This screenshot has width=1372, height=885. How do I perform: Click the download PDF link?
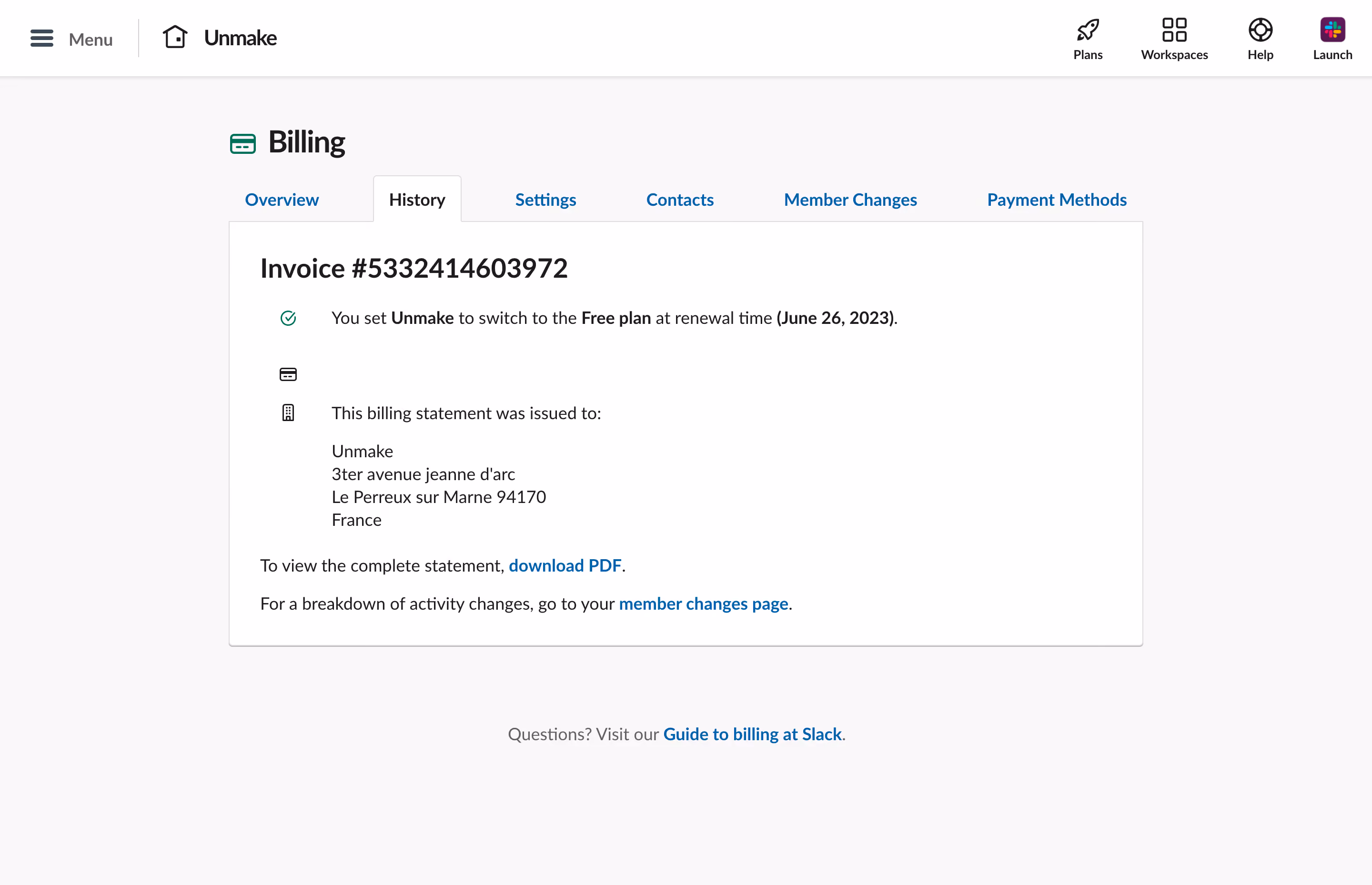tap(565, 566)
